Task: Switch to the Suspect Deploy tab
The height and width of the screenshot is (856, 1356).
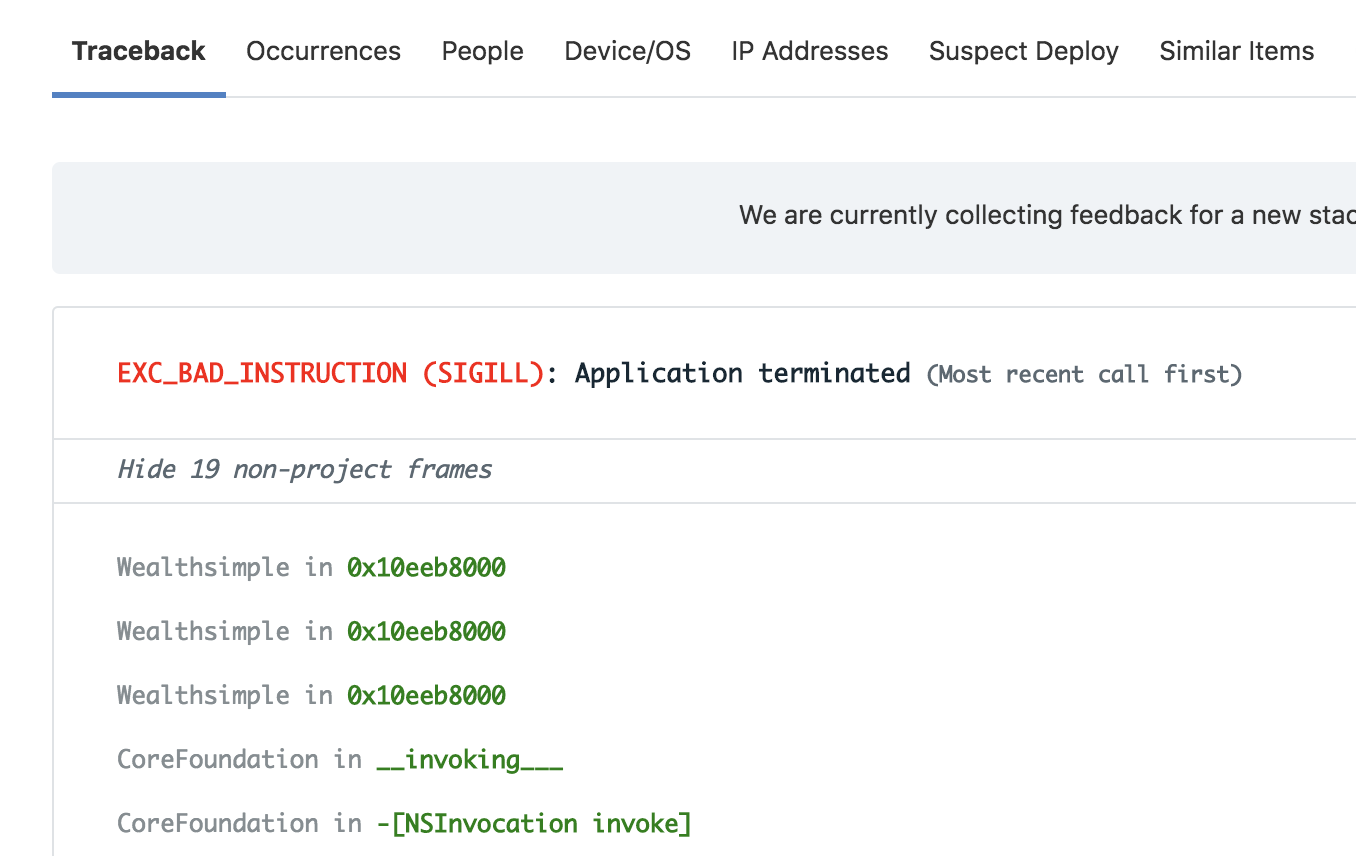Action: coord(1023,51)
